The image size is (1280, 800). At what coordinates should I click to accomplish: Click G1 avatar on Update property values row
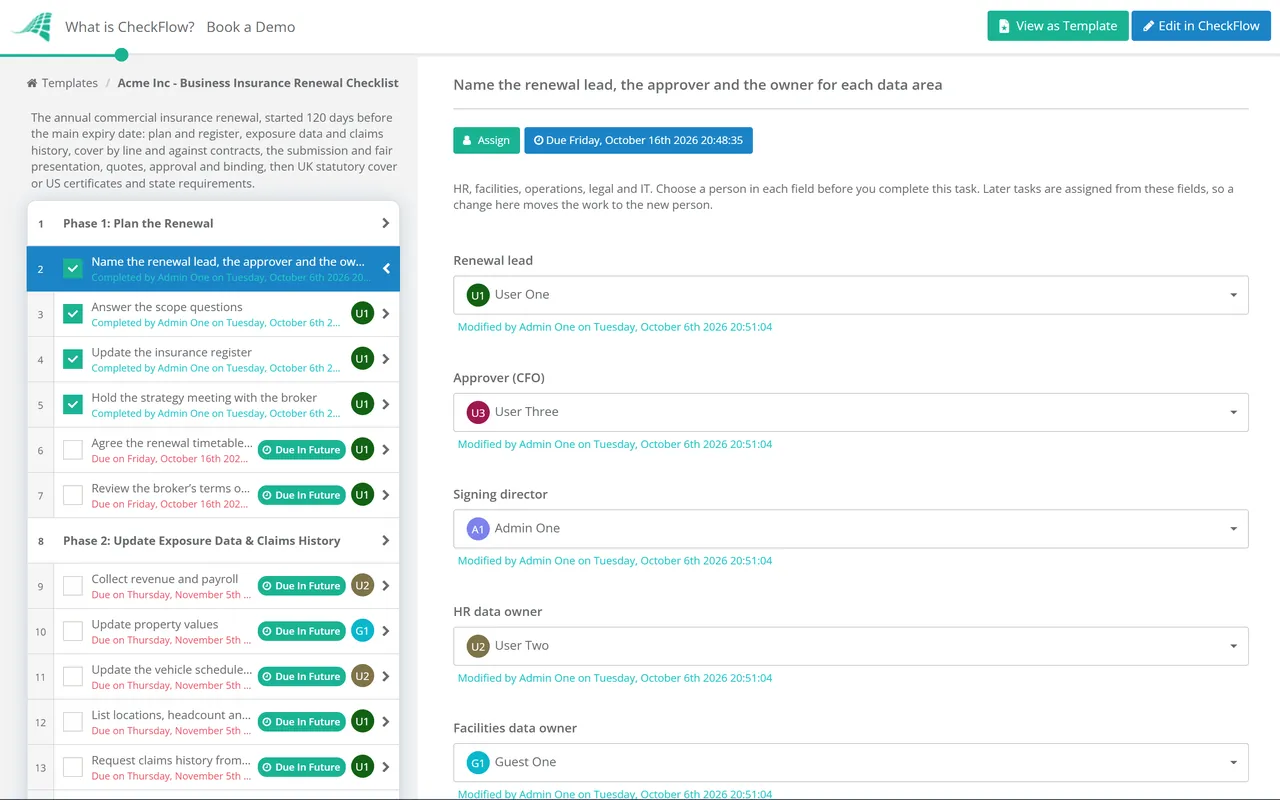tap(362, 631)
